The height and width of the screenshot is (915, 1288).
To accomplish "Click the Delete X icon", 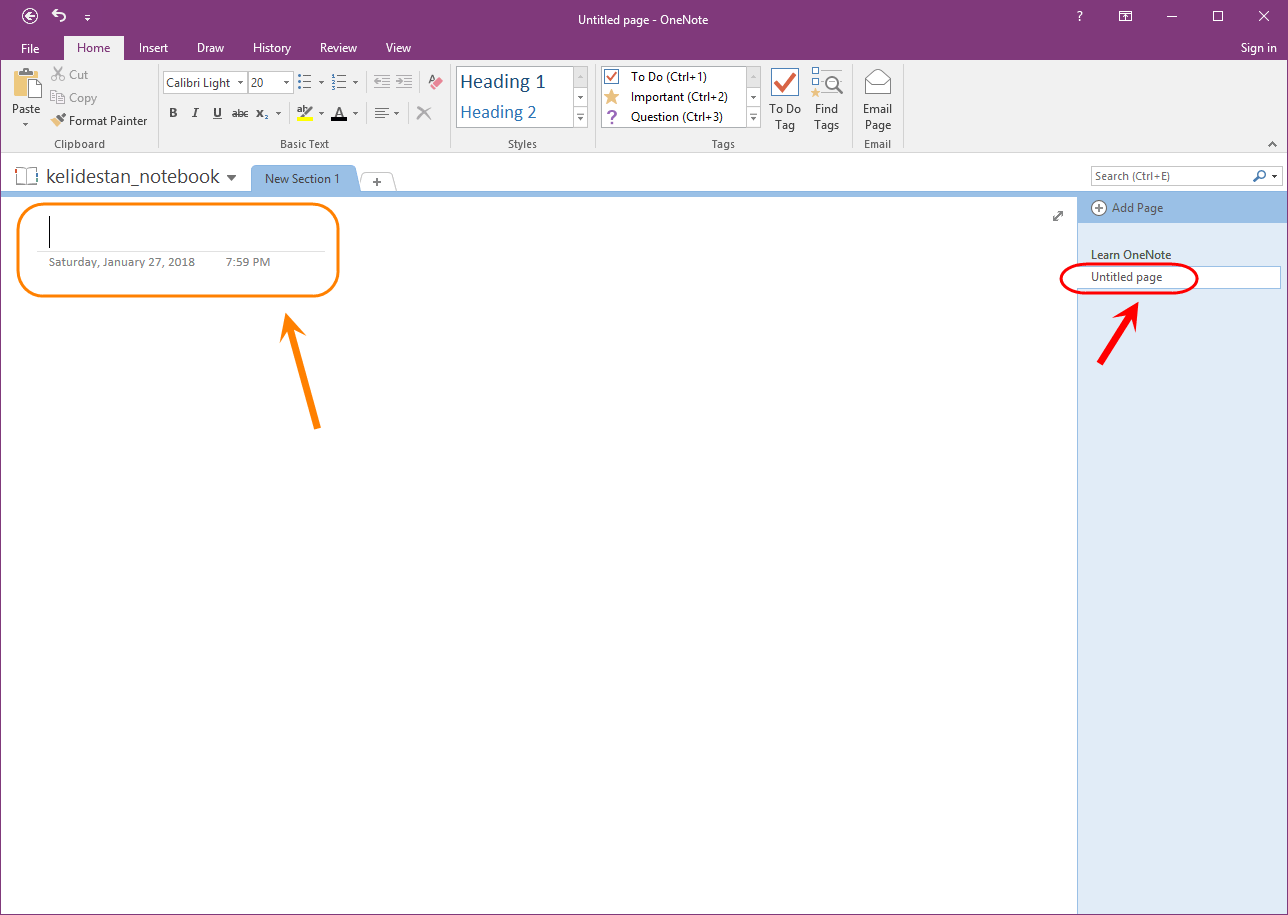I will click(424, 113).
